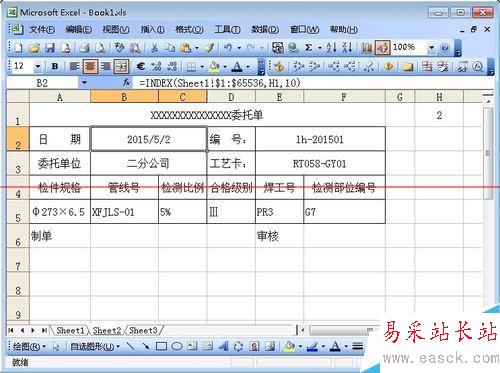The height and width of the screenshot is (373, 500).
Task: Trace precedents on auditing toolbar
Action: point(298,67)
